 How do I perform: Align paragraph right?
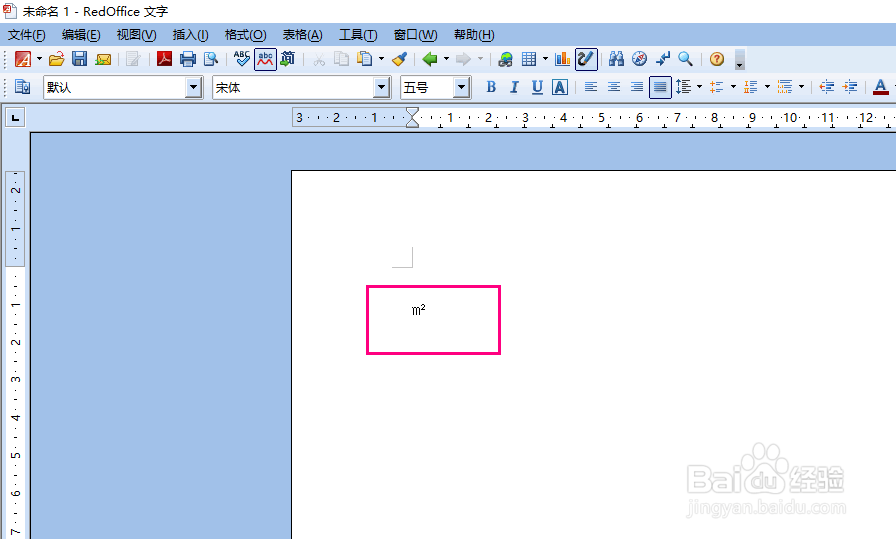click(x=637, y=87)
